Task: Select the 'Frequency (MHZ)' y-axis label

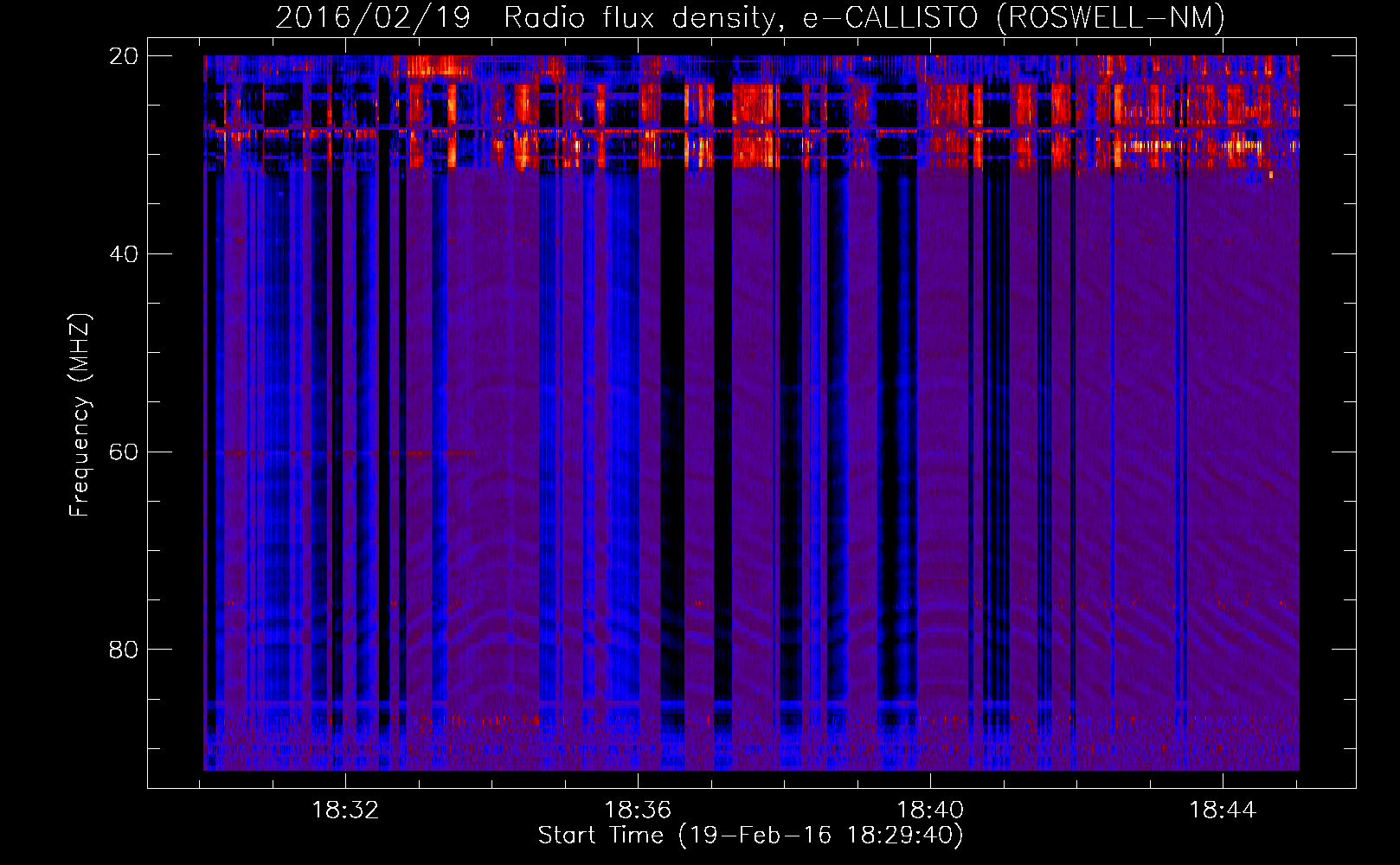Action: [80, 415]
